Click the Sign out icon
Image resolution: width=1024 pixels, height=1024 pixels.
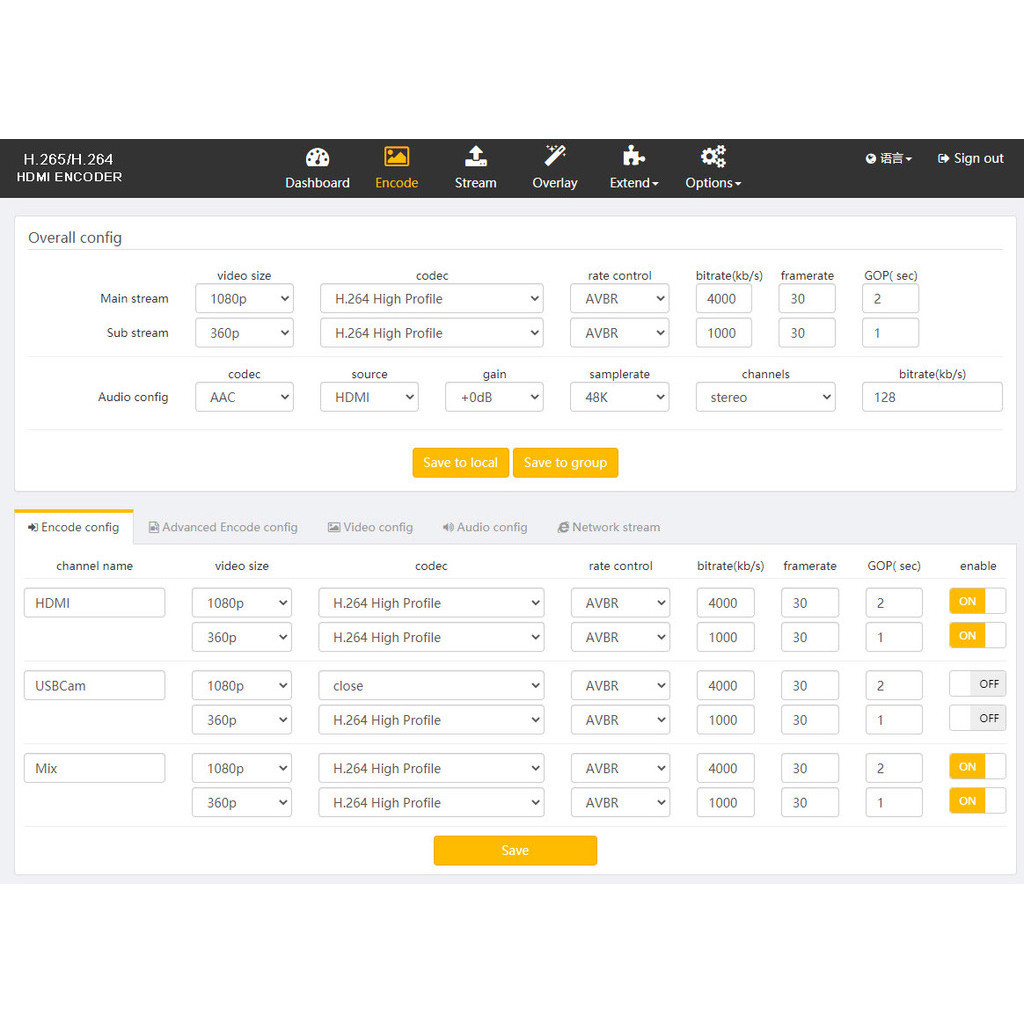(943, 159)
